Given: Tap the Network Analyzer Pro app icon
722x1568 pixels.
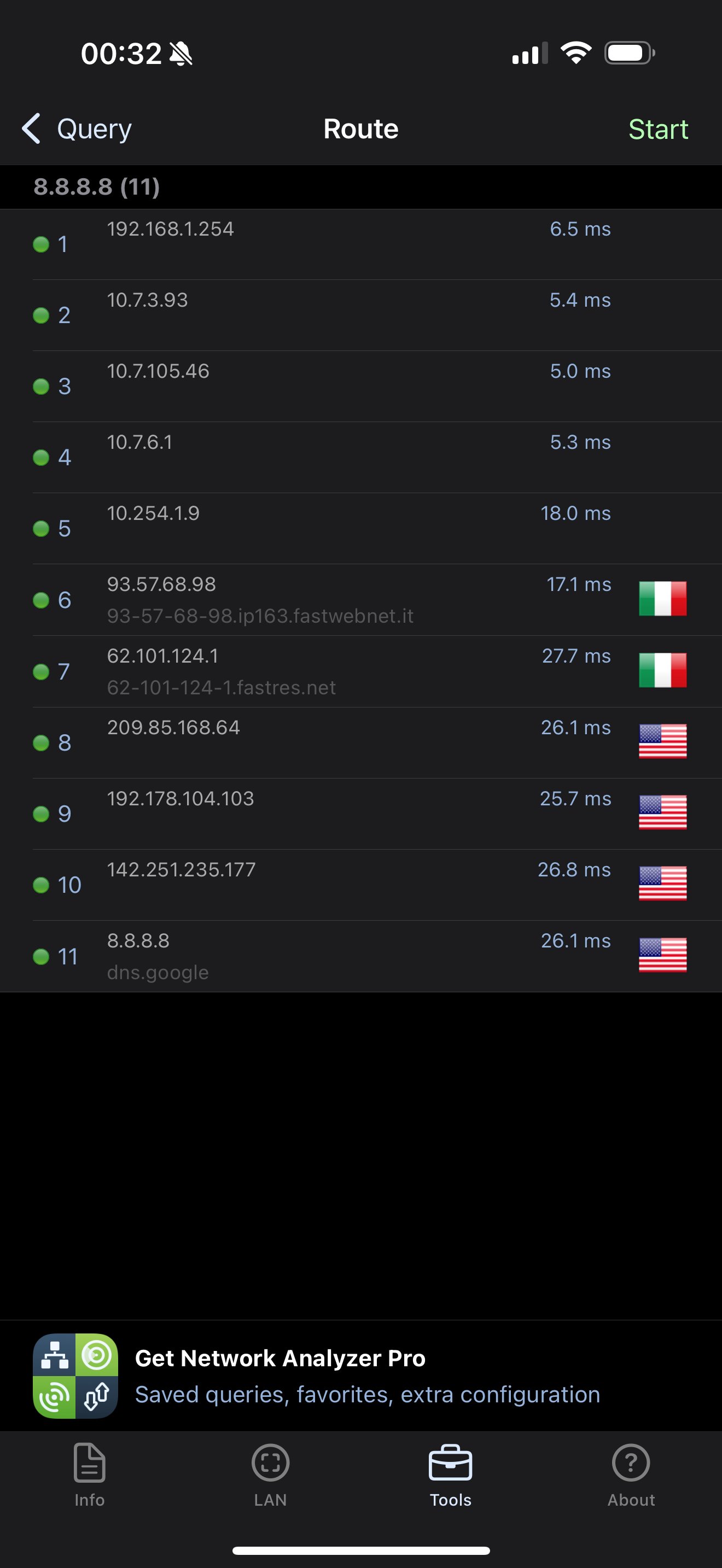Looking at the screenshot, I should pyautogui.click(x=75, y=1376).
